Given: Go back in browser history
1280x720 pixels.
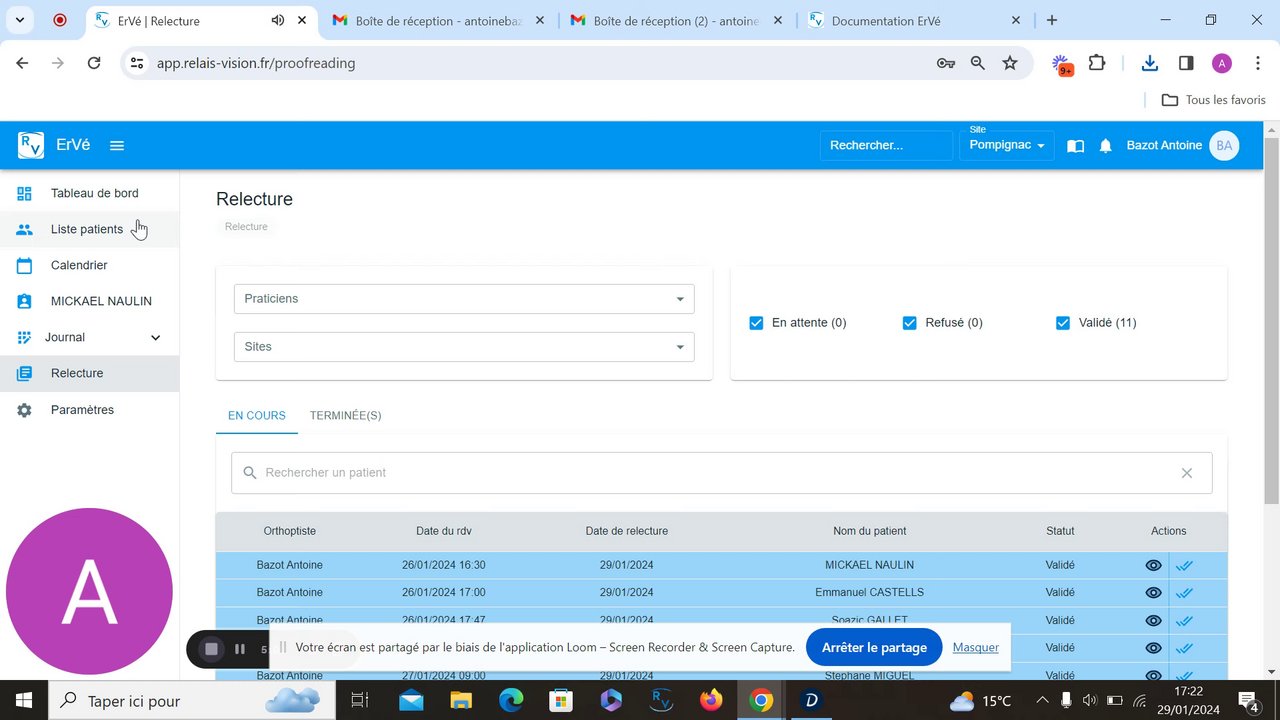Looking at the screenshot, I should coord(22,63).
